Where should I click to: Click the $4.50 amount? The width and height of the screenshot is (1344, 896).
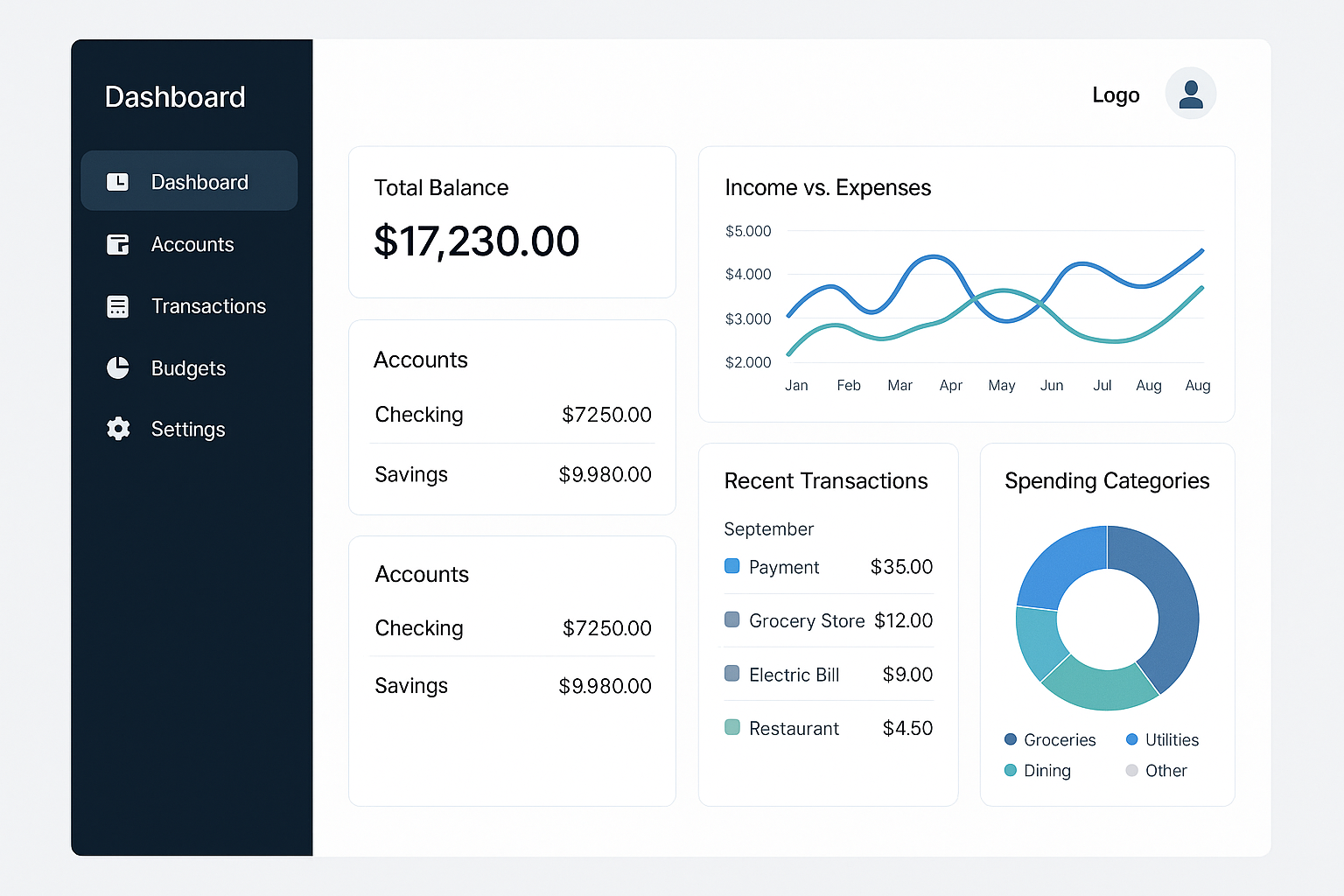[907, 728]
